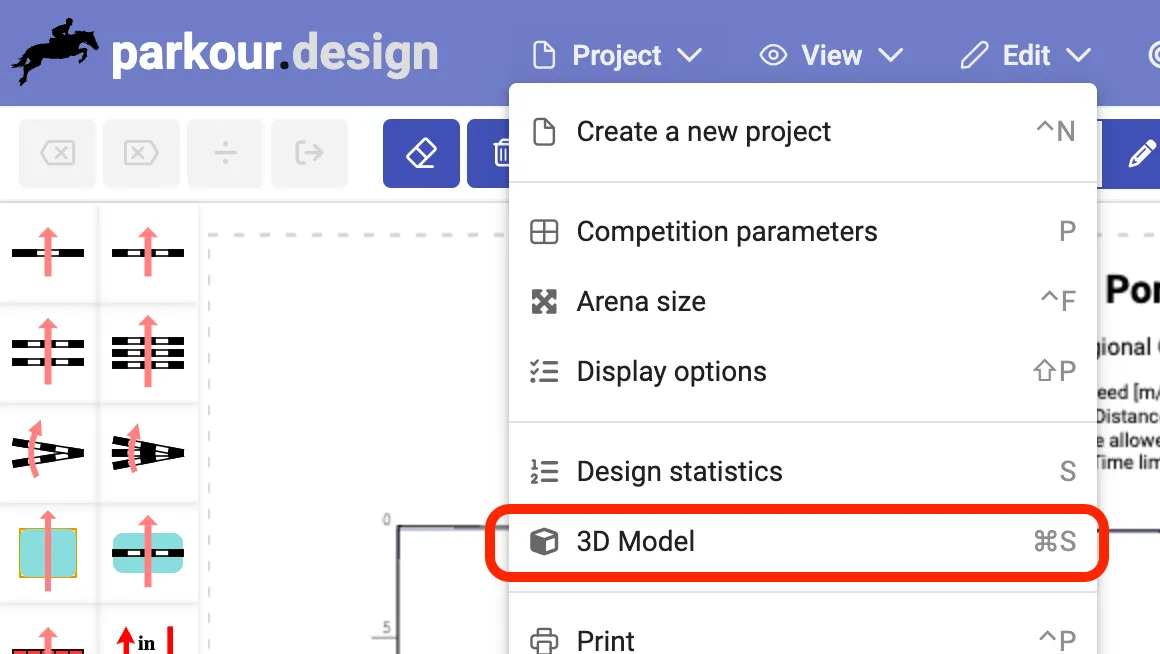The height and width of the screenshot is (654, 1160).
Task: Pick the water jump with rail obstacle
Action: point(148,552)
